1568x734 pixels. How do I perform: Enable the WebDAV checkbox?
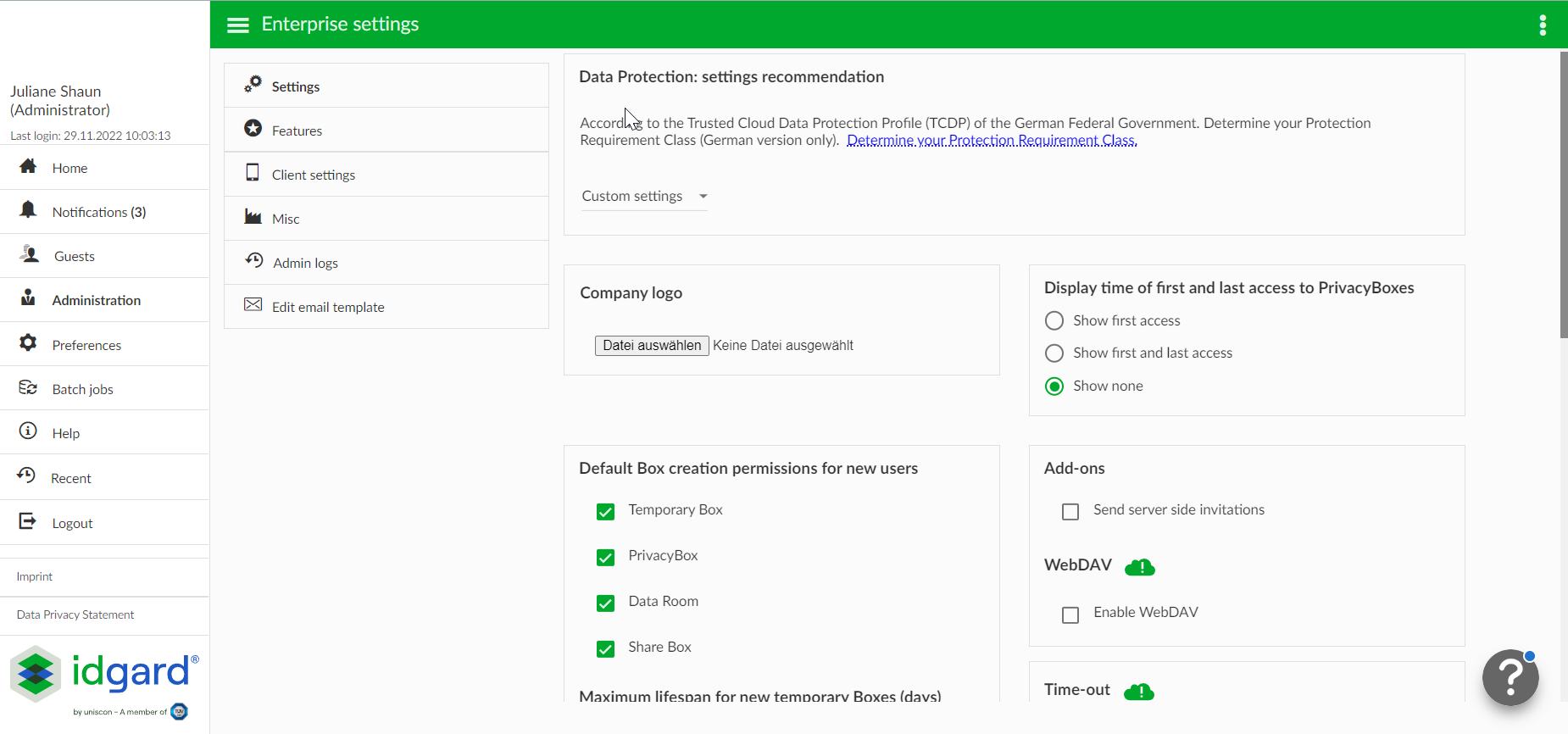click(1070, 614)
